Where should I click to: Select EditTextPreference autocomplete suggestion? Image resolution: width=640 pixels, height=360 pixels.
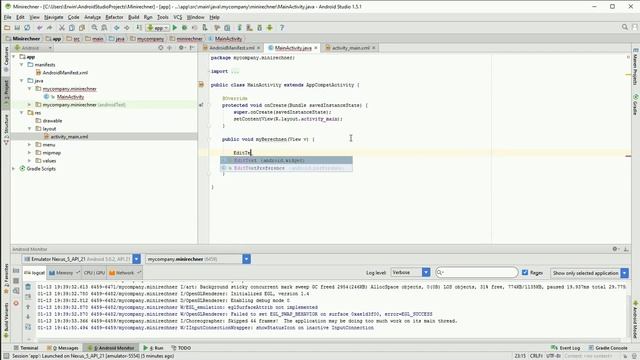(x=287, y=168)
